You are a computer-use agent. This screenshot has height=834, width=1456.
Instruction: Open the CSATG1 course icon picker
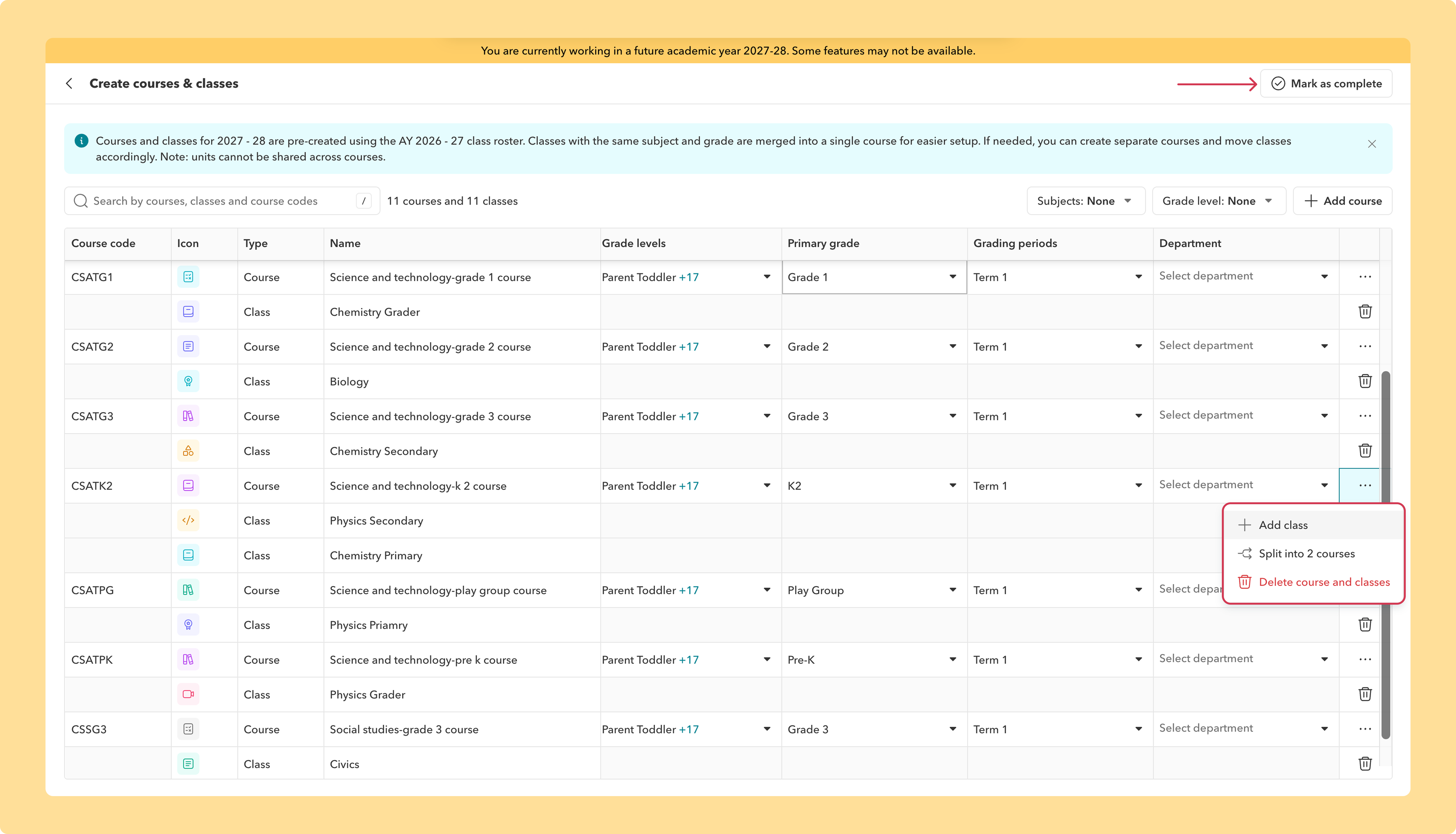(x=188, y=277)
